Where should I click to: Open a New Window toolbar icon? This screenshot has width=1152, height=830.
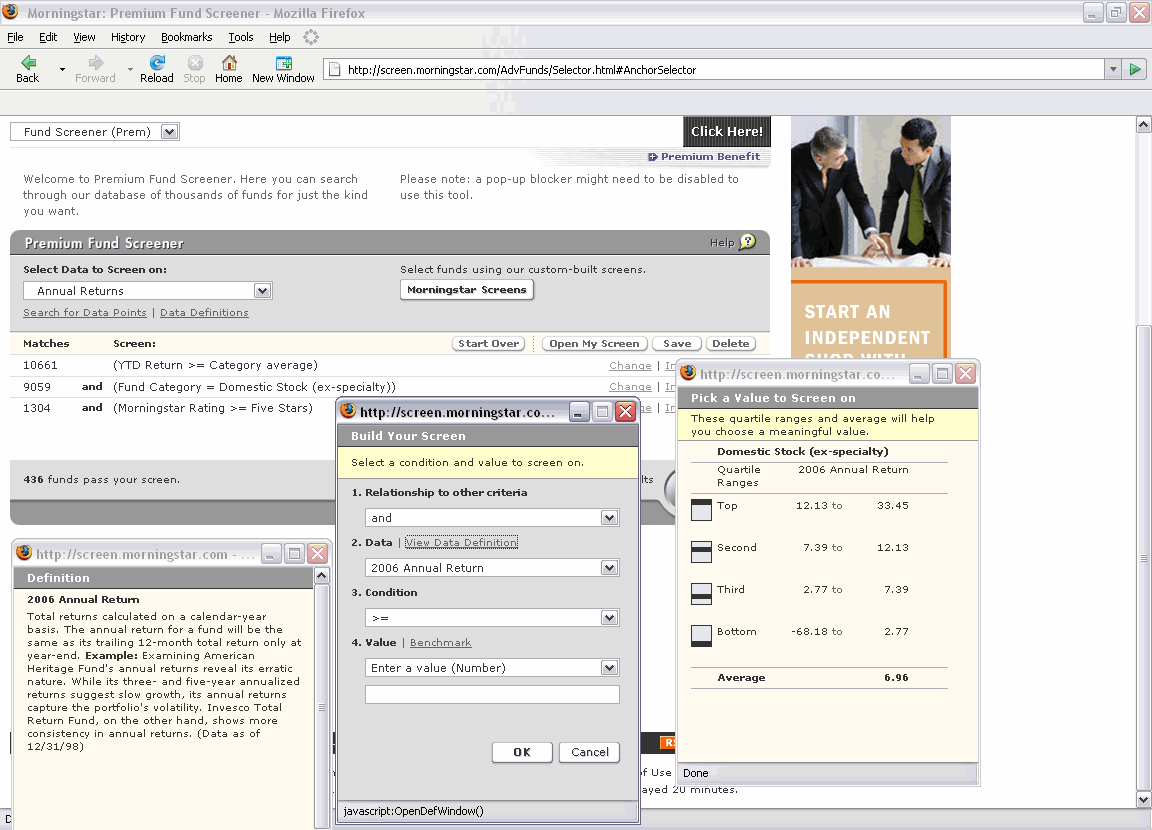tap(283, 63)
